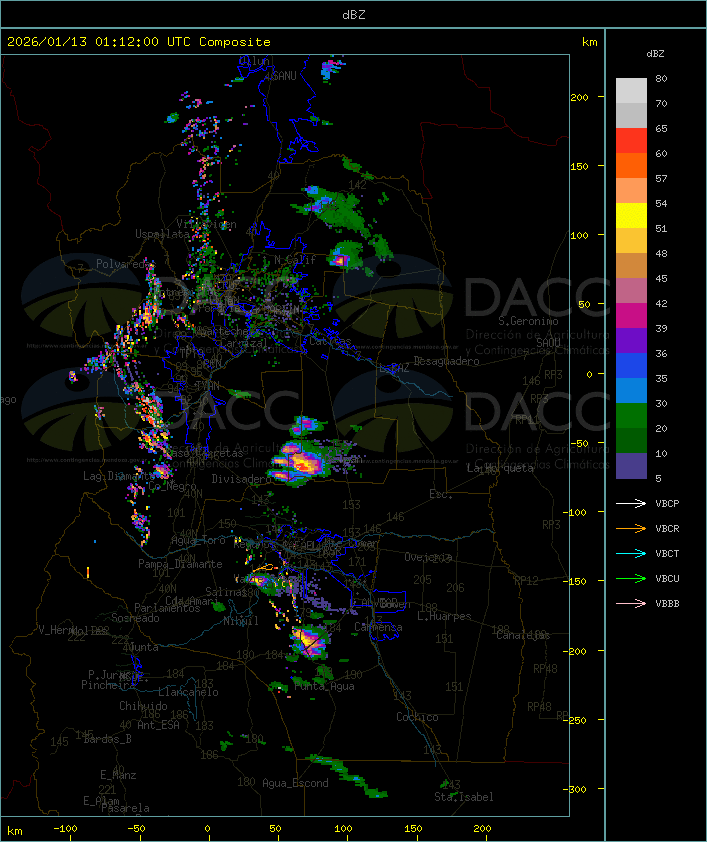Click the storm cell north of Punta_Agua
The height and width of the screenshot is (842, 707).
coord(309,642)
